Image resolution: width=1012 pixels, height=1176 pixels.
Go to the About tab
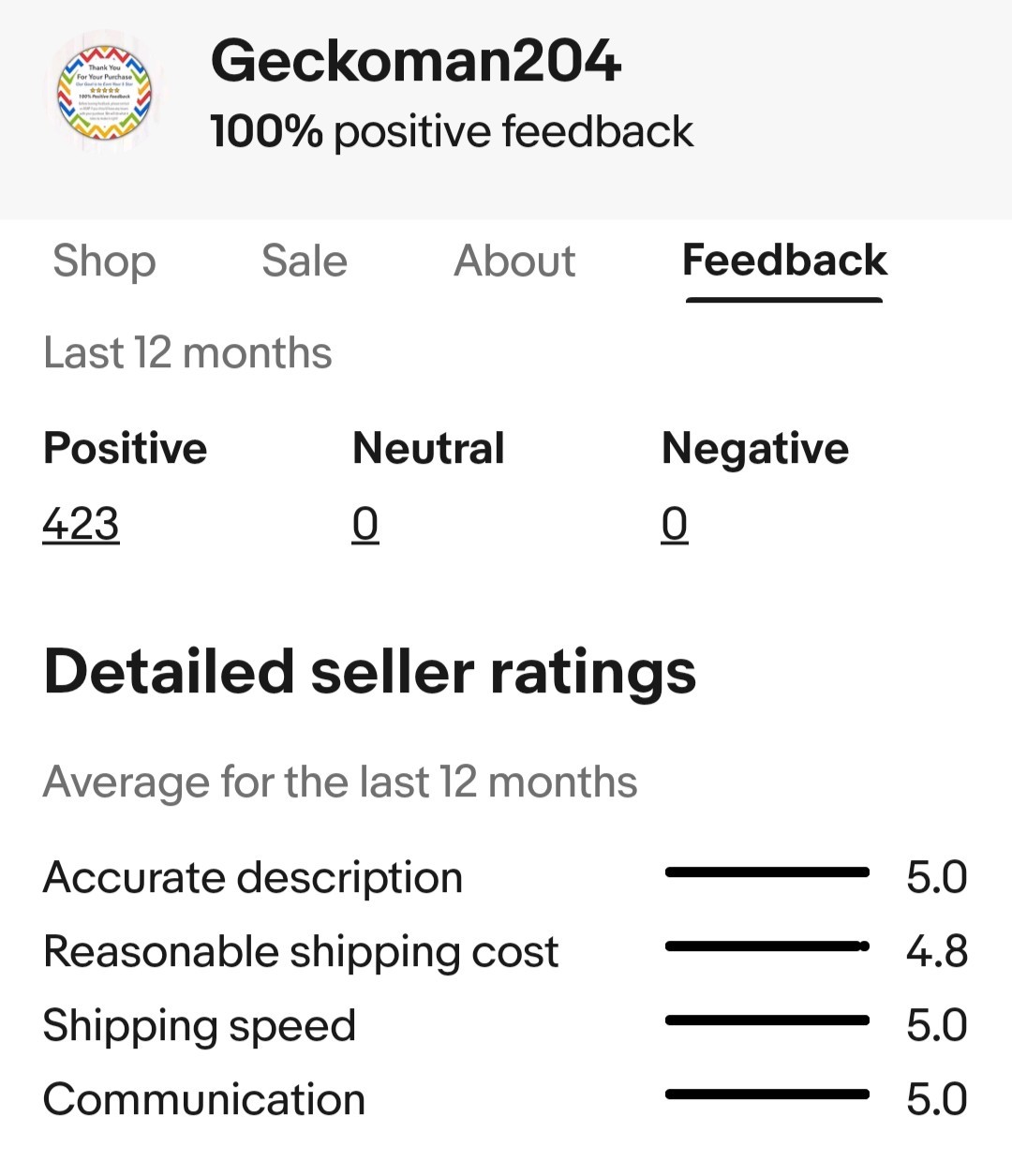coord(514,261)
